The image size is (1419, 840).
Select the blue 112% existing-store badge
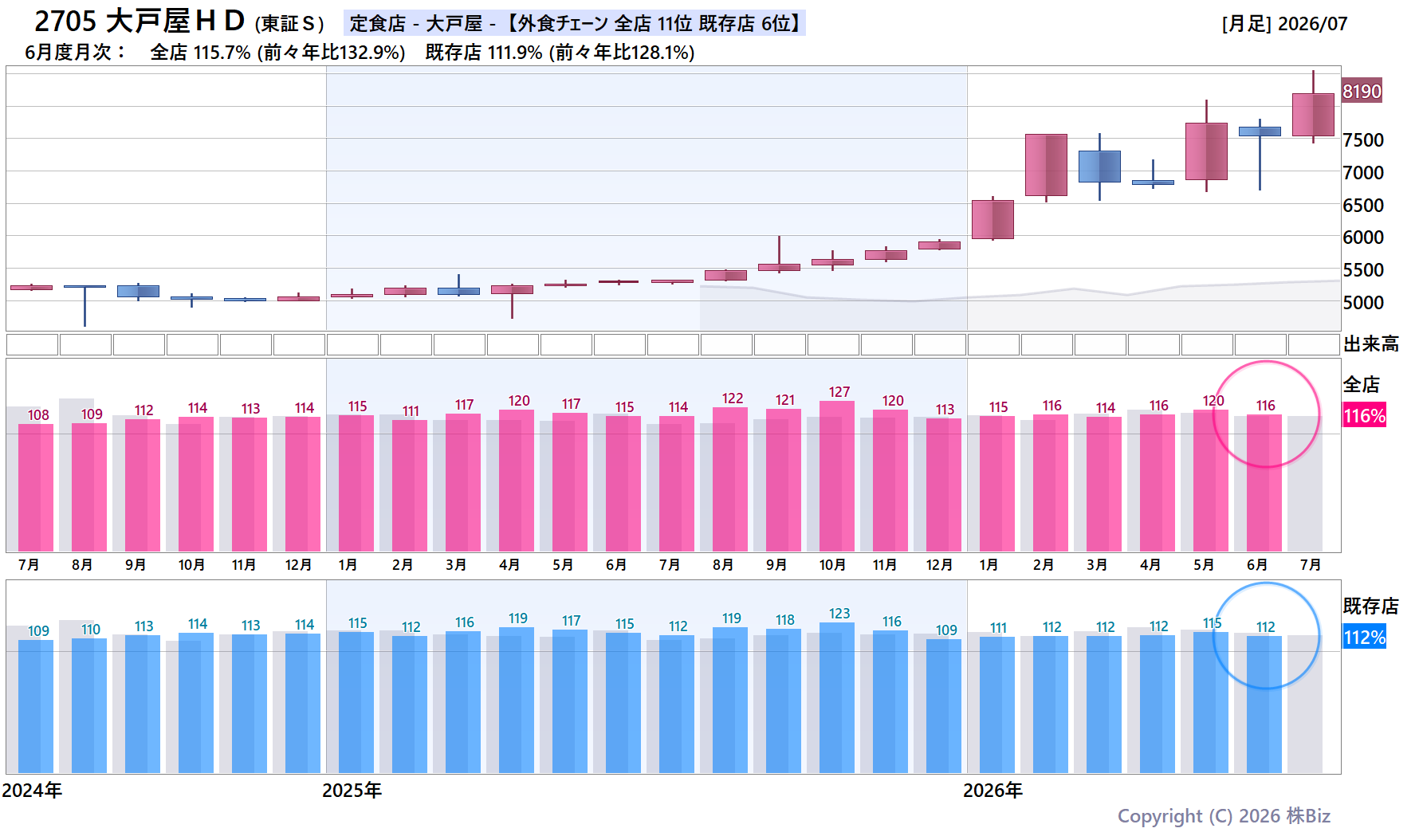pyautogui.click(x=1364, y=637)
